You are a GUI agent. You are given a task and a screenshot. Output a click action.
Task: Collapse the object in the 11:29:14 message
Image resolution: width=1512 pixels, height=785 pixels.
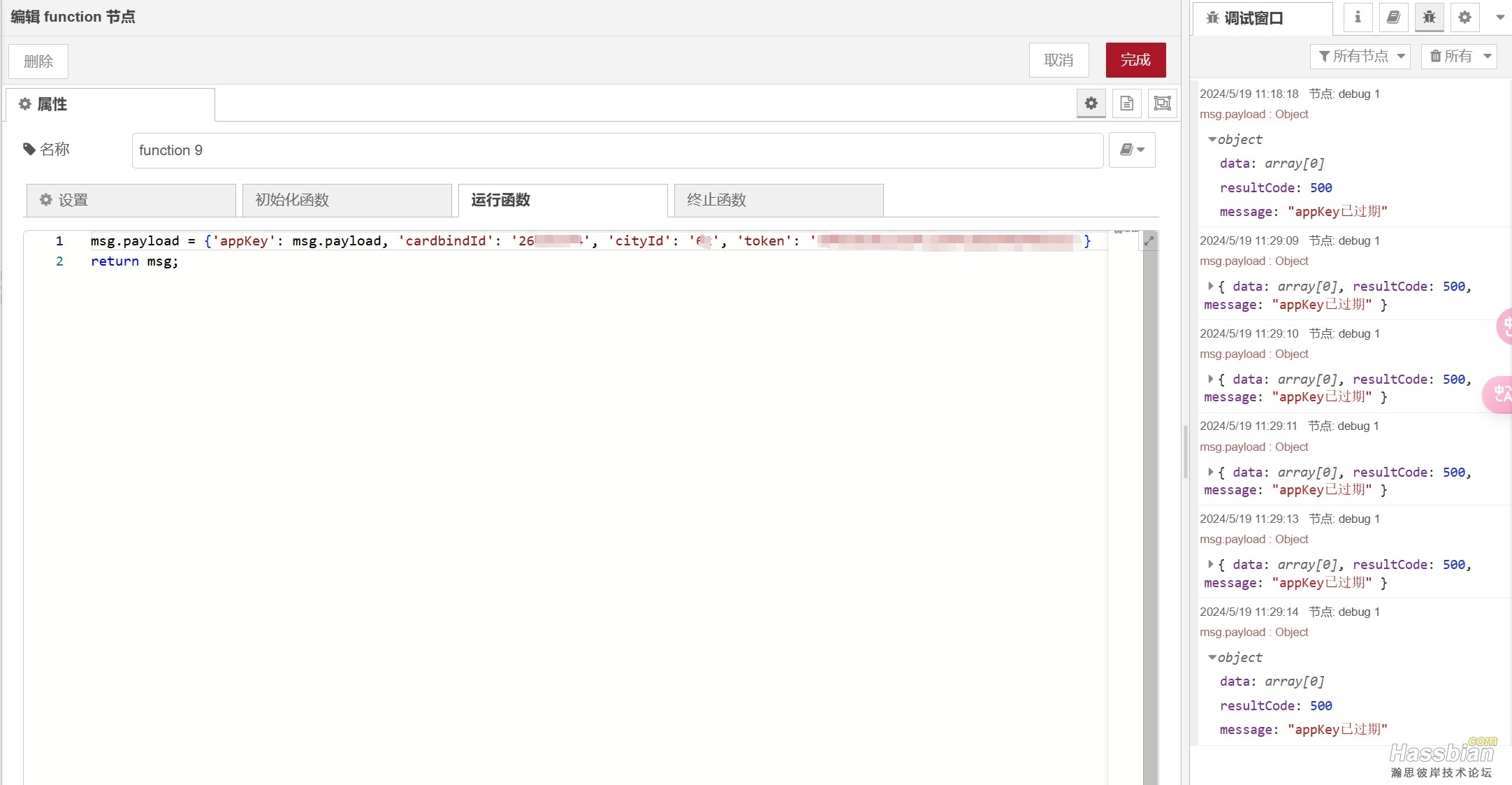coord(1212,658)
